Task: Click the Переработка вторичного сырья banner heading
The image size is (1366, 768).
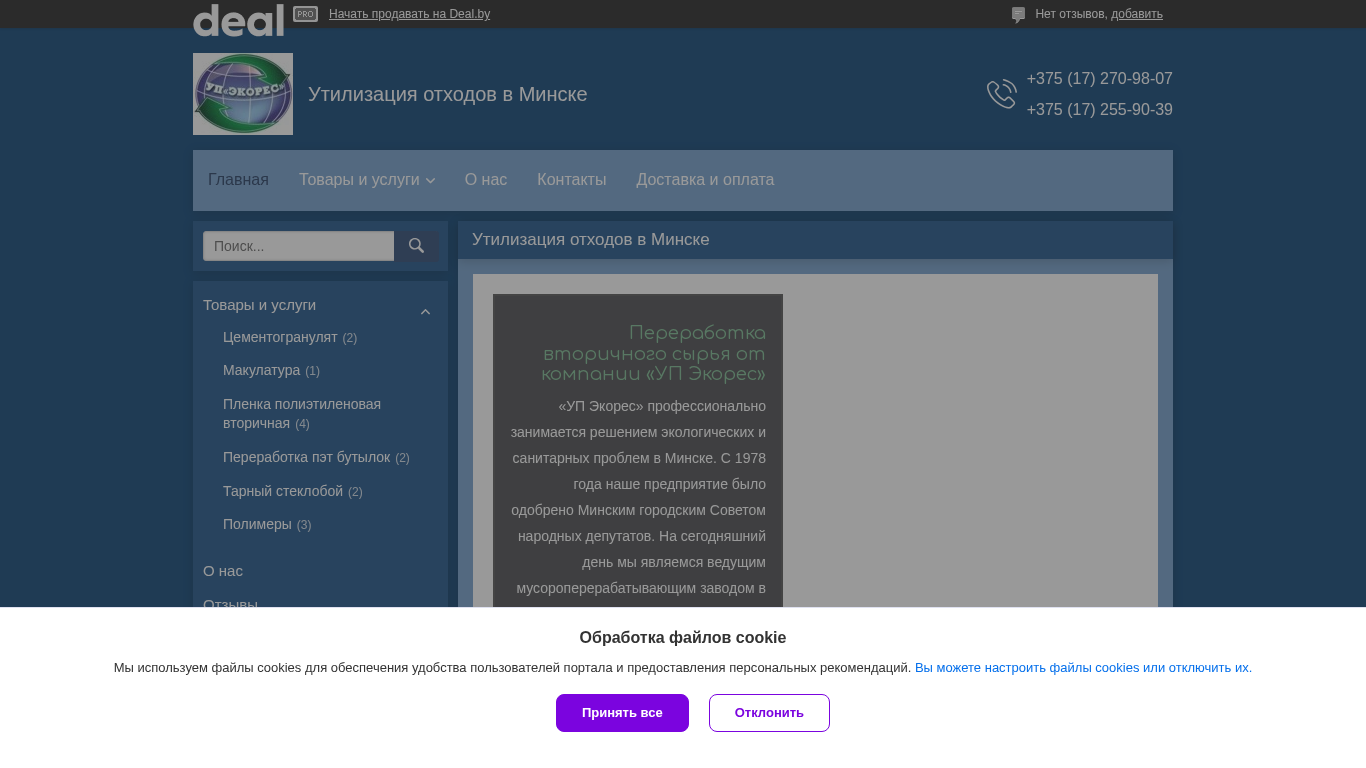Action: pyautogui.click(x=654, y=354)
